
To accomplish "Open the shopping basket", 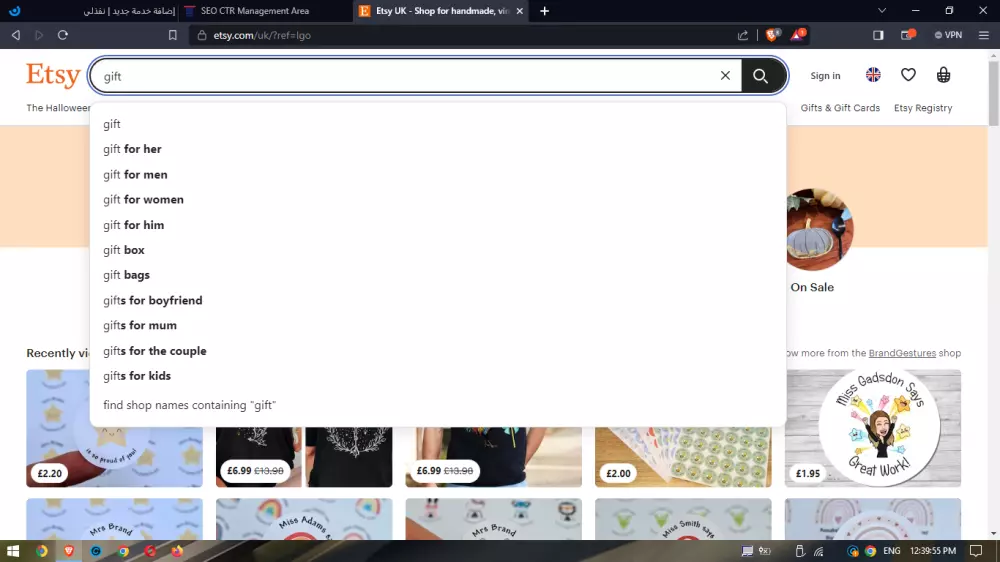I will pyautogui.click(x=943, y=75).
